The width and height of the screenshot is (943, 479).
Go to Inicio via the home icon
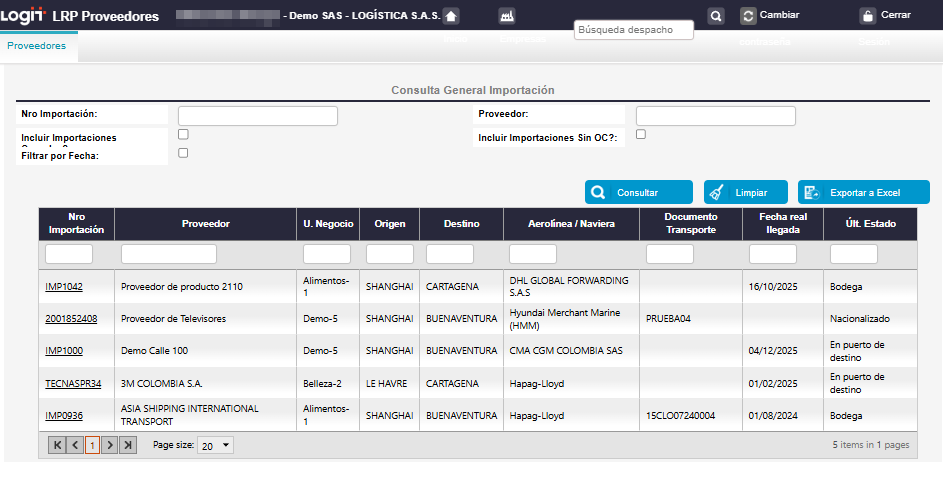pos(451,16)
